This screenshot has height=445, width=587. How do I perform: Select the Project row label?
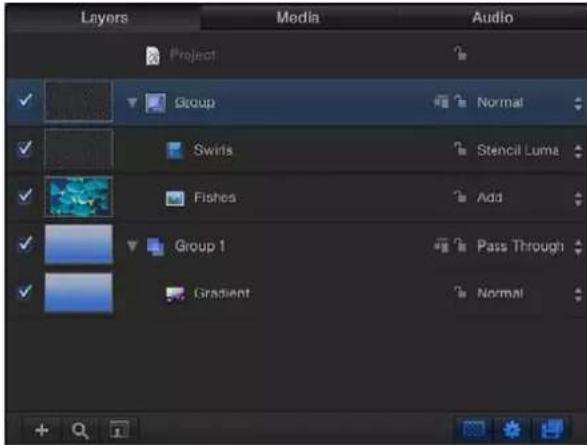click(x=192, y=55)
